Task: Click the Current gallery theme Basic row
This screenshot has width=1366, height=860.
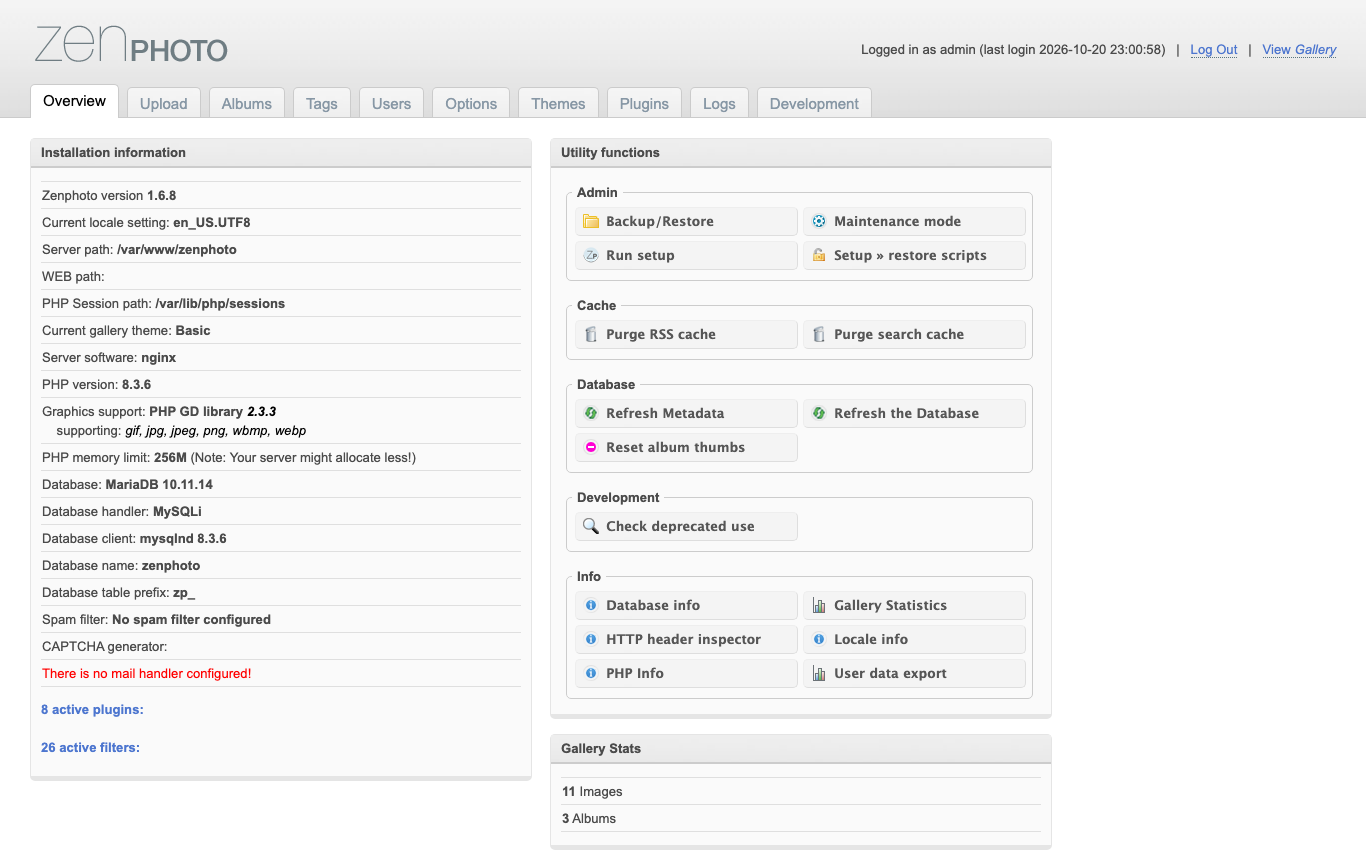Action: point(281,330)
